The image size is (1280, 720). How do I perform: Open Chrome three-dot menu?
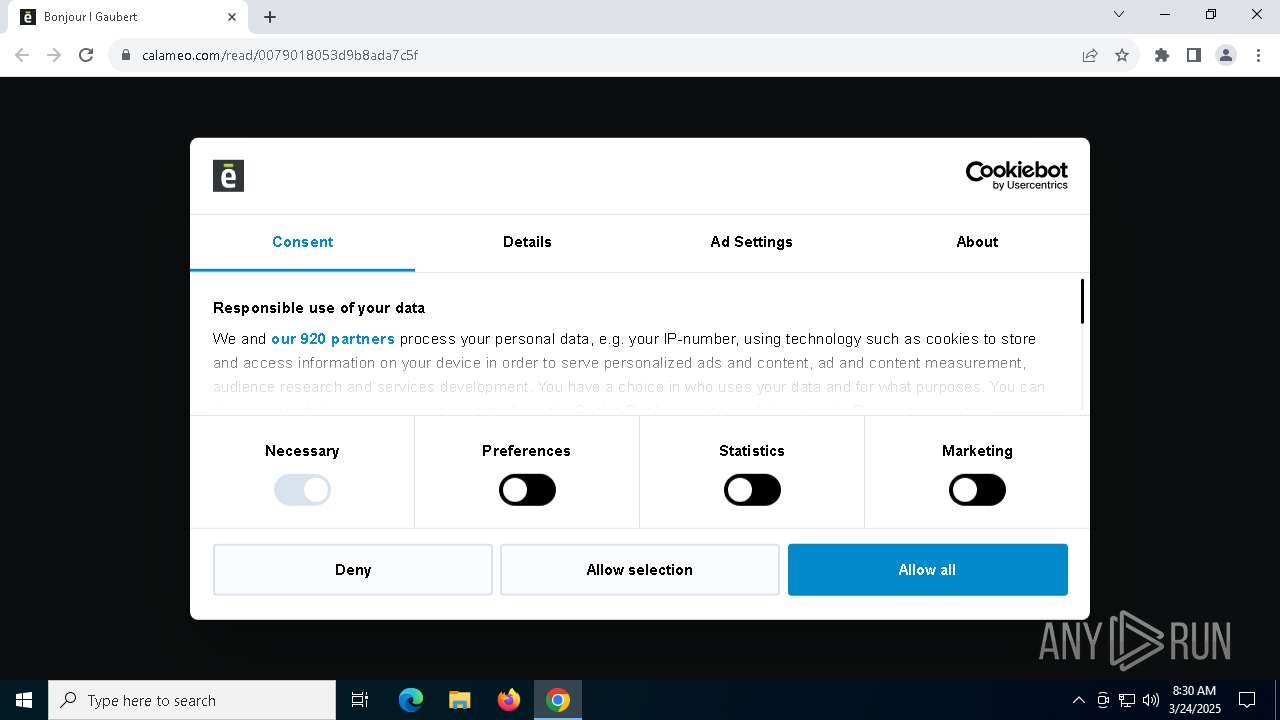(1258, 55)
